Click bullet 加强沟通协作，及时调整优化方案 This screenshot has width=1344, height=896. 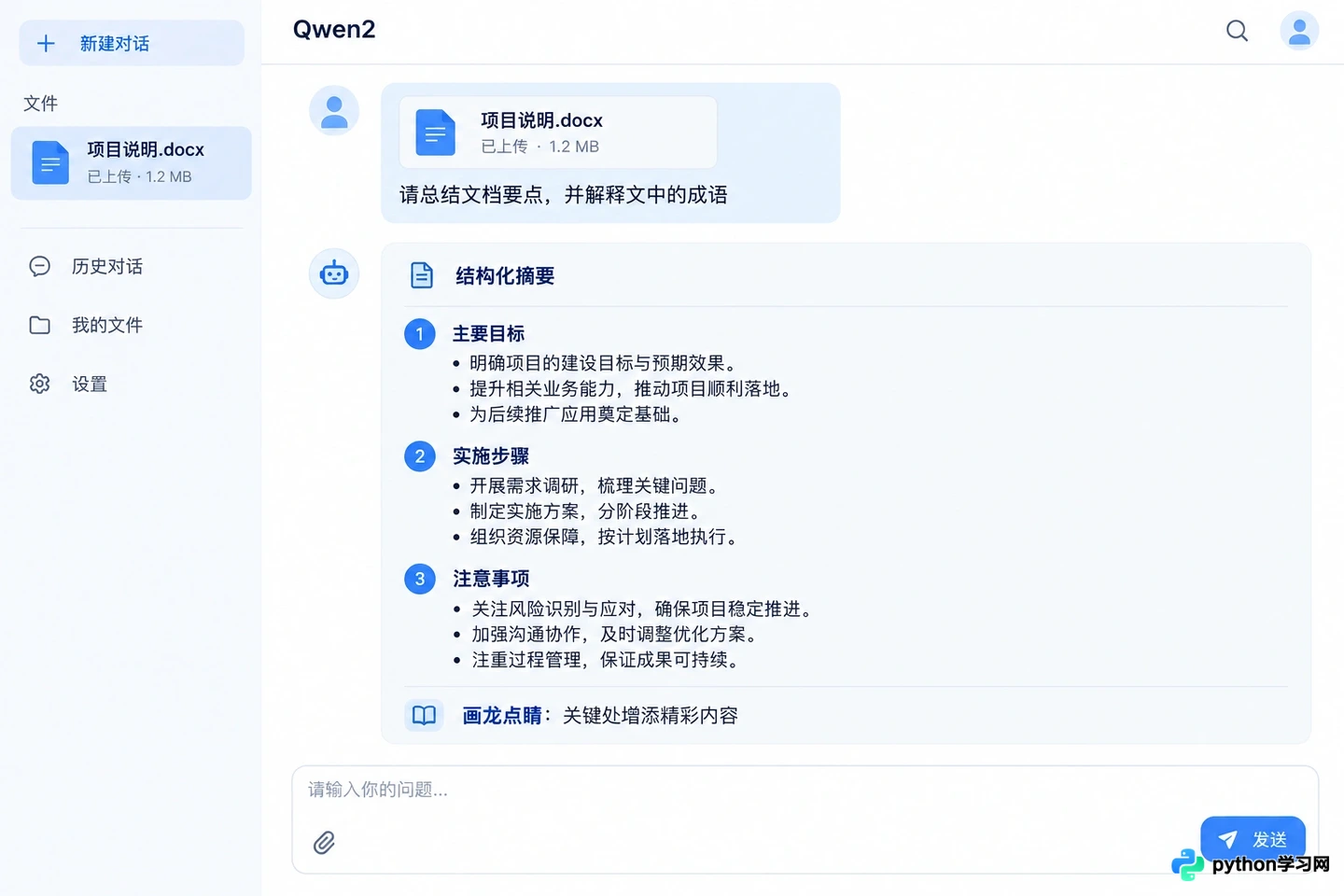[x=613, y=635]
